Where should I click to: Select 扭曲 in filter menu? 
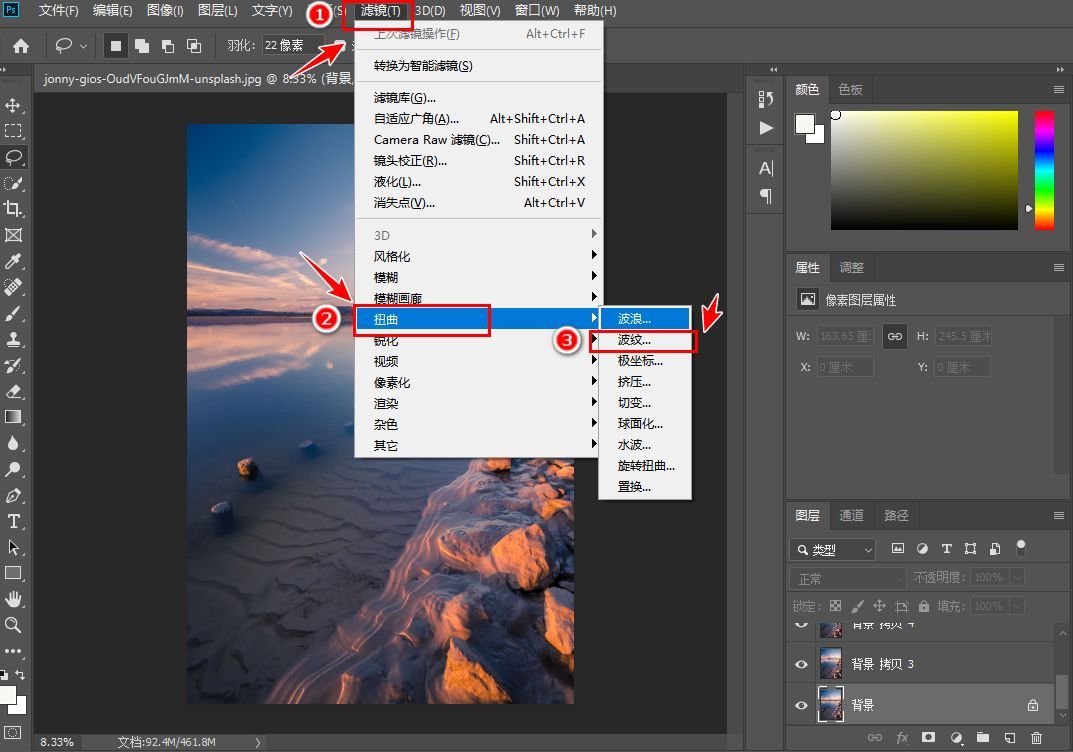click(x=478, y=319)
